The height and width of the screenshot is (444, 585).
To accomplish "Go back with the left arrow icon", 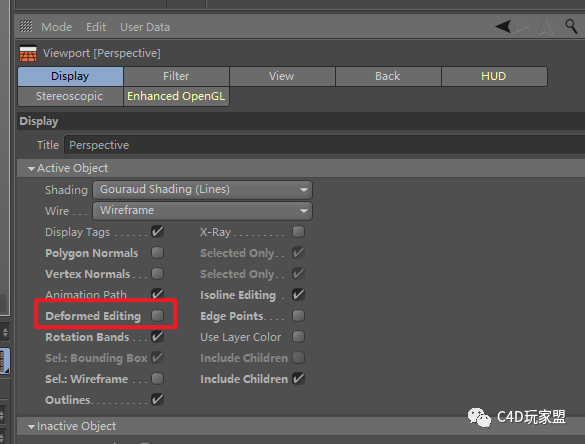I will pos(503,26).
